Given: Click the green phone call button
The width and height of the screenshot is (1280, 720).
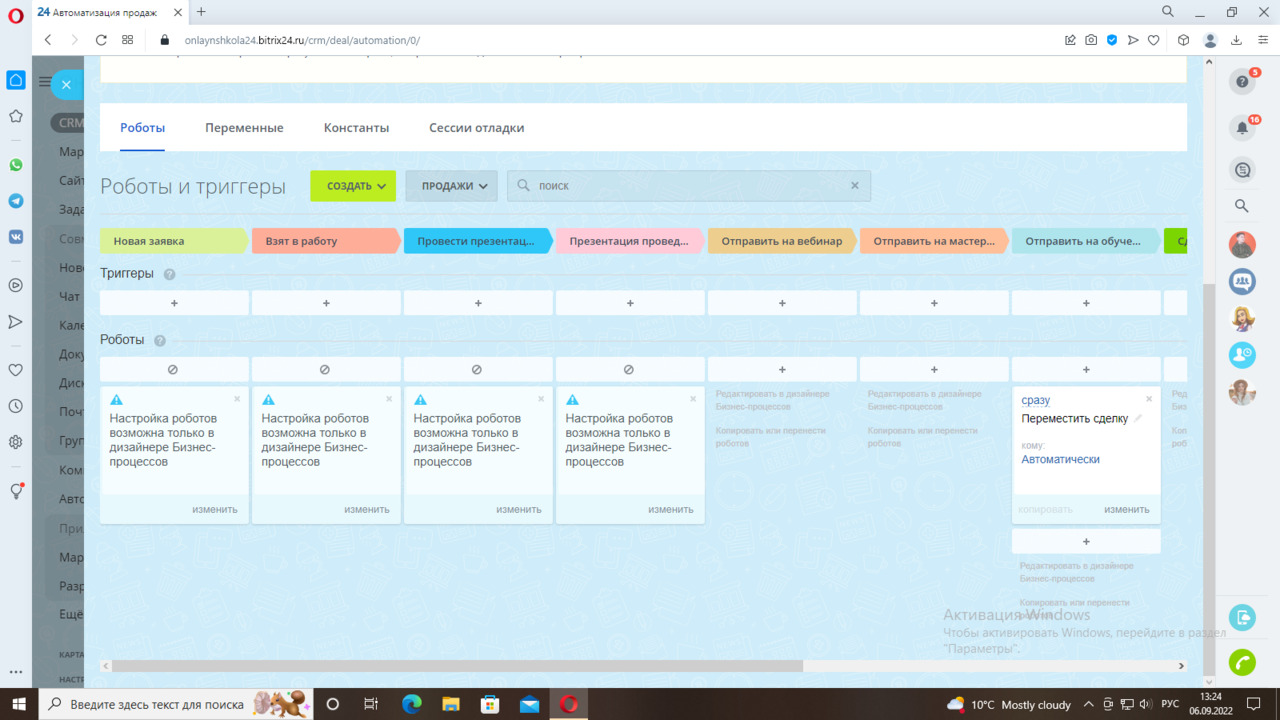Looking at the screenshot, I should coord(1242,662).
